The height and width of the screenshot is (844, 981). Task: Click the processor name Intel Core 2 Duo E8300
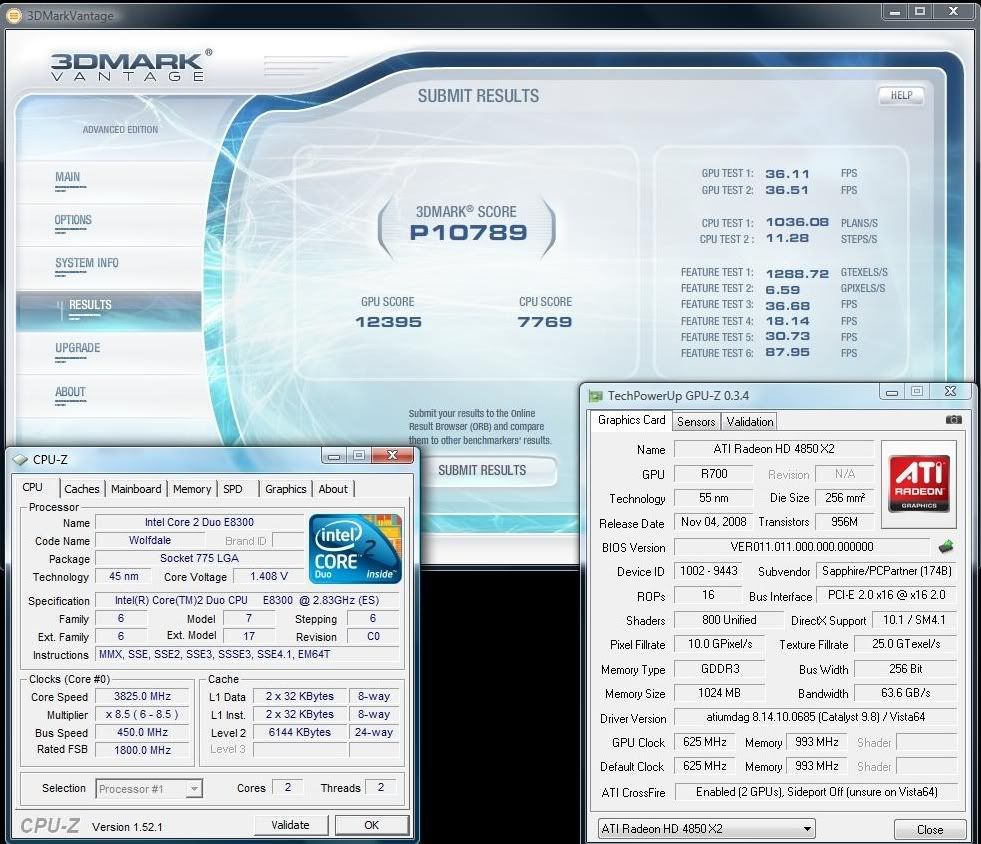[x=199, y=522]
